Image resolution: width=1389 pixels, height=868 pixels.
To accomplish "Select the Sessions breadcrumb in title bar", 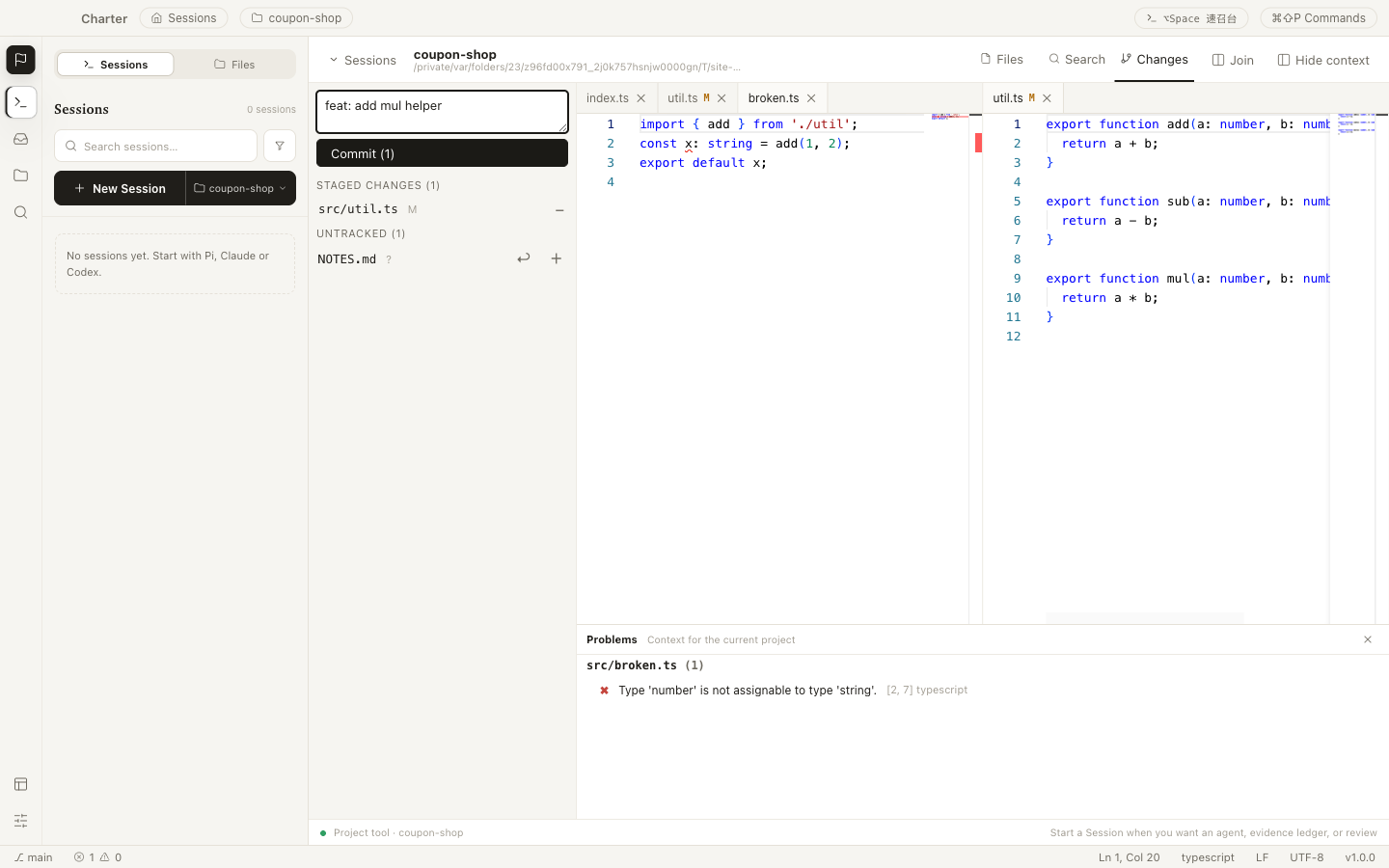I will (x=183, y=18).
